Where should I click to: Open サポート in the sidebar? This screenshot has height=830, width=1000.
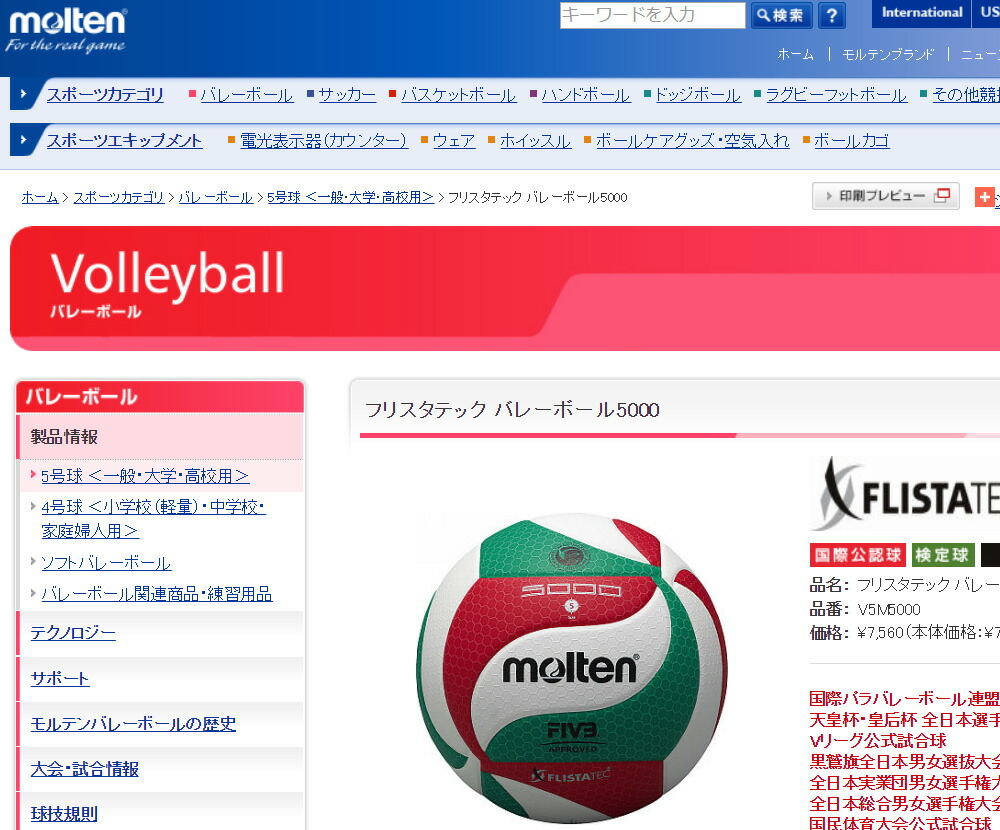tap(60, 678)
